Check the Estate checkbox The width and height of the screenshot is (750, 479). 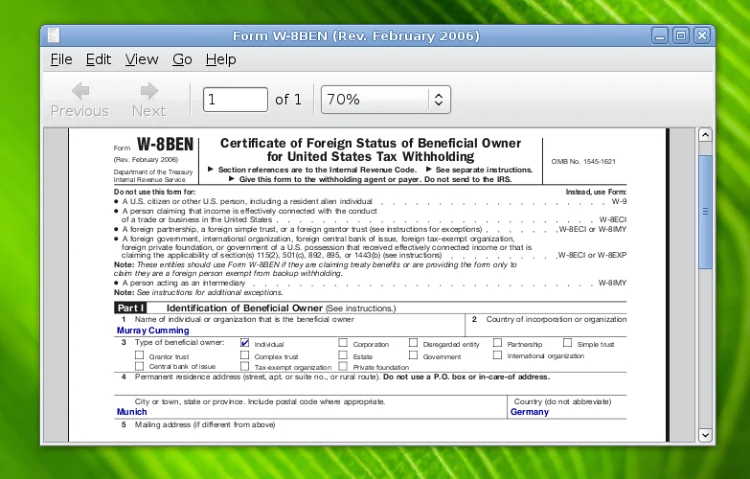pyautogui.click(x=343, y=355)
